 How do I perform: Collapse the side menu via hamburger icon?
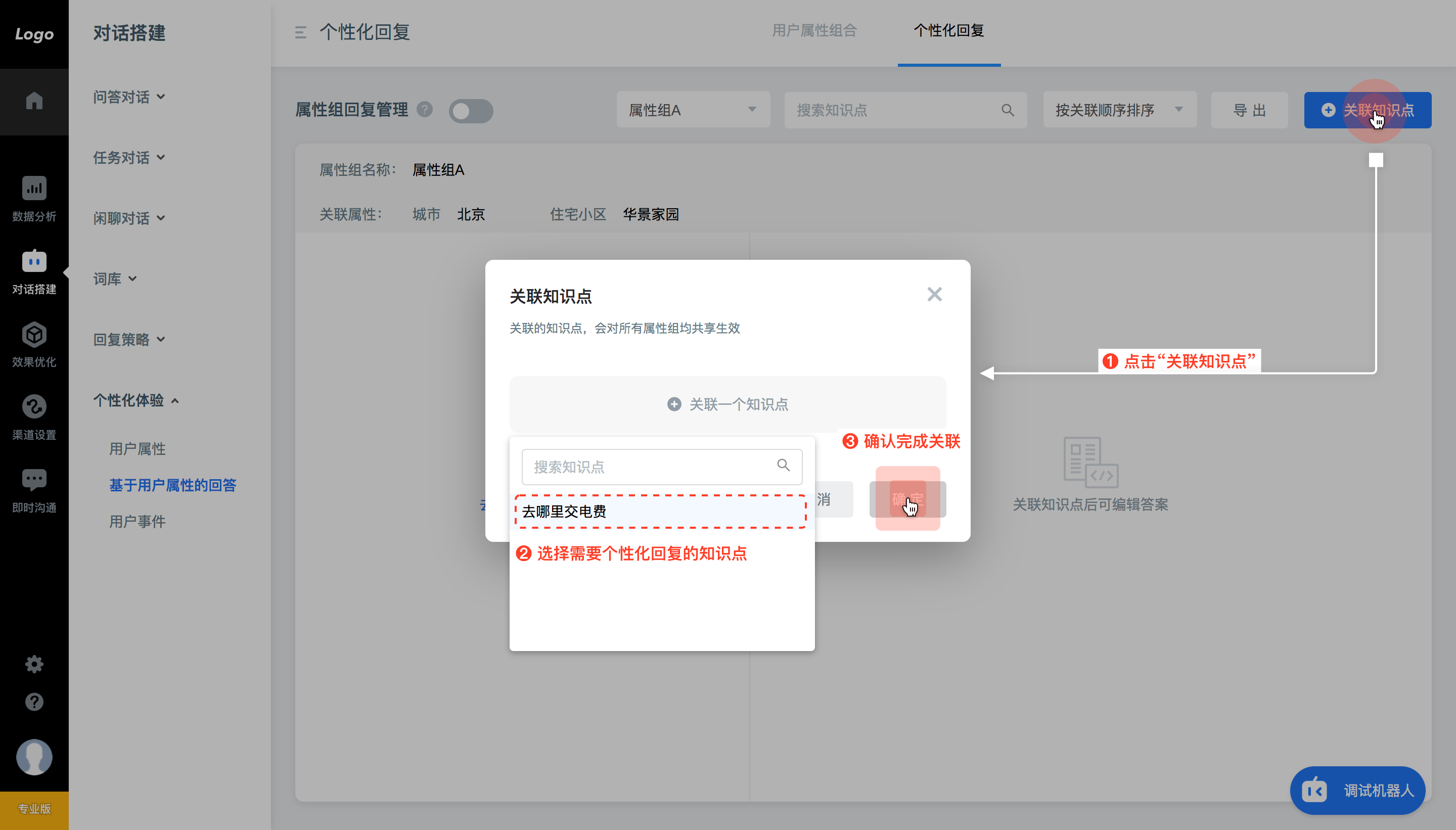(x=300, y=32)
